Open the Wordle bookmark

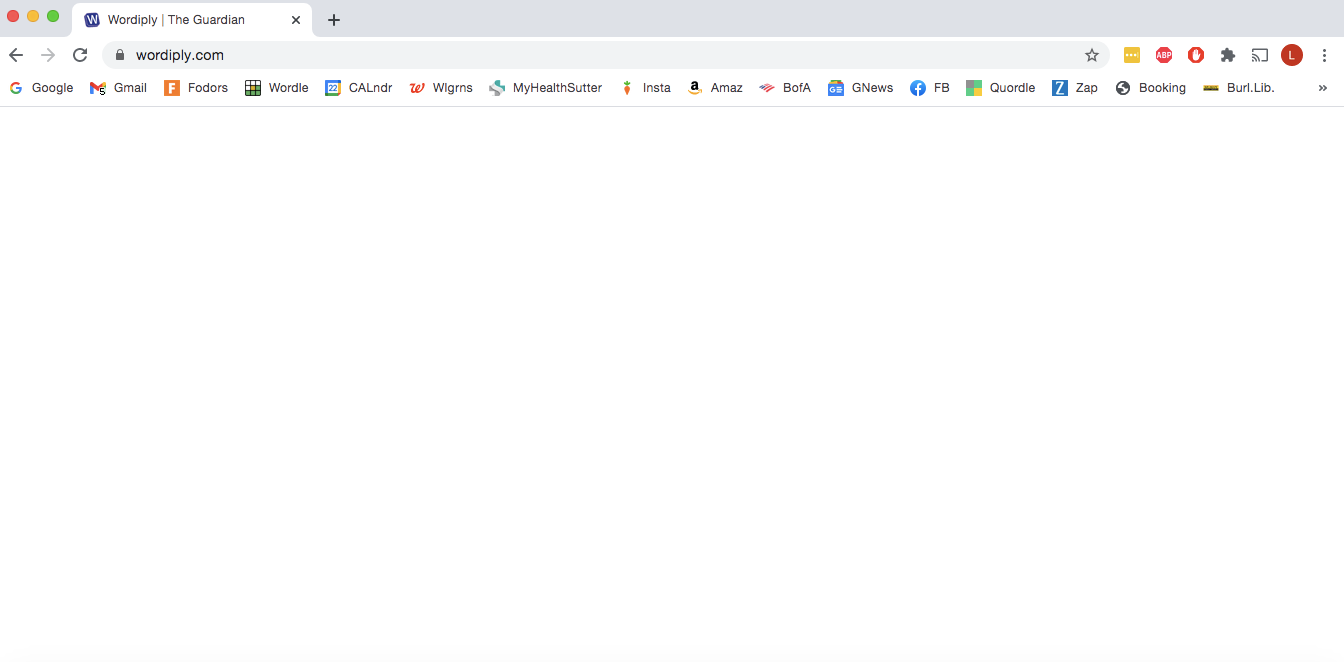(277, 88)
